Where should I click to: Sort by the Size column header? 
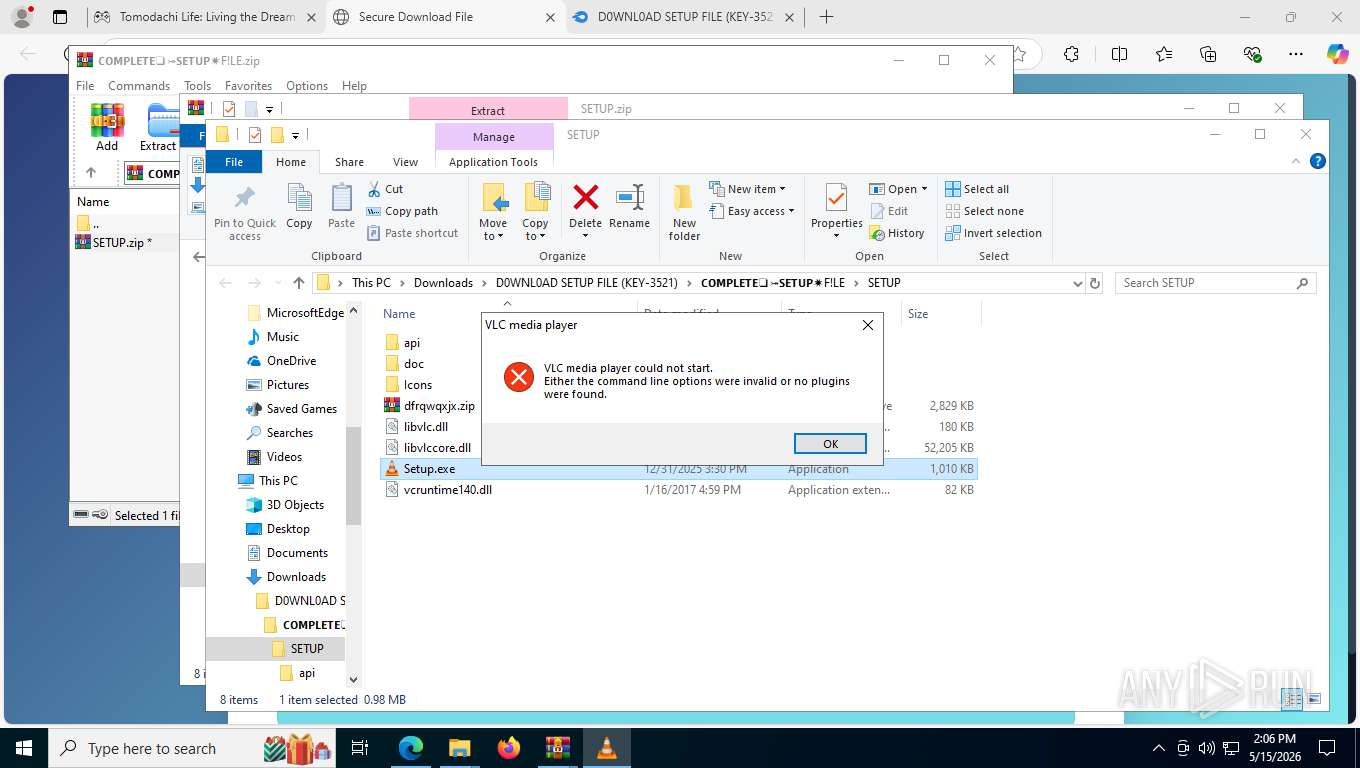[x=917, y=314]
